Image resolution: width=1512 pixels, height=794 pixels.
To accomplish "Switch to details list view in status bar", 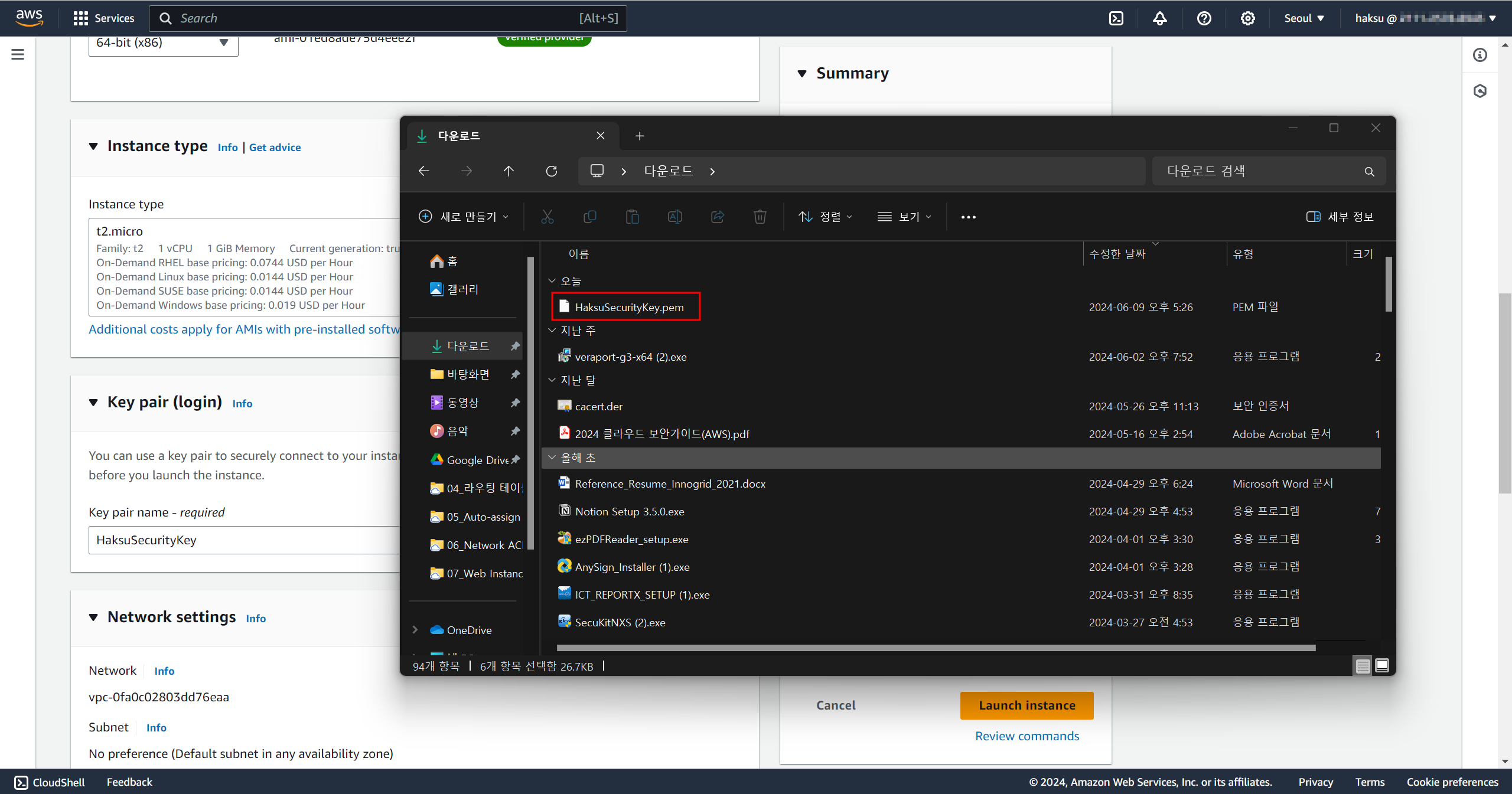I will tap(1363, 666).
